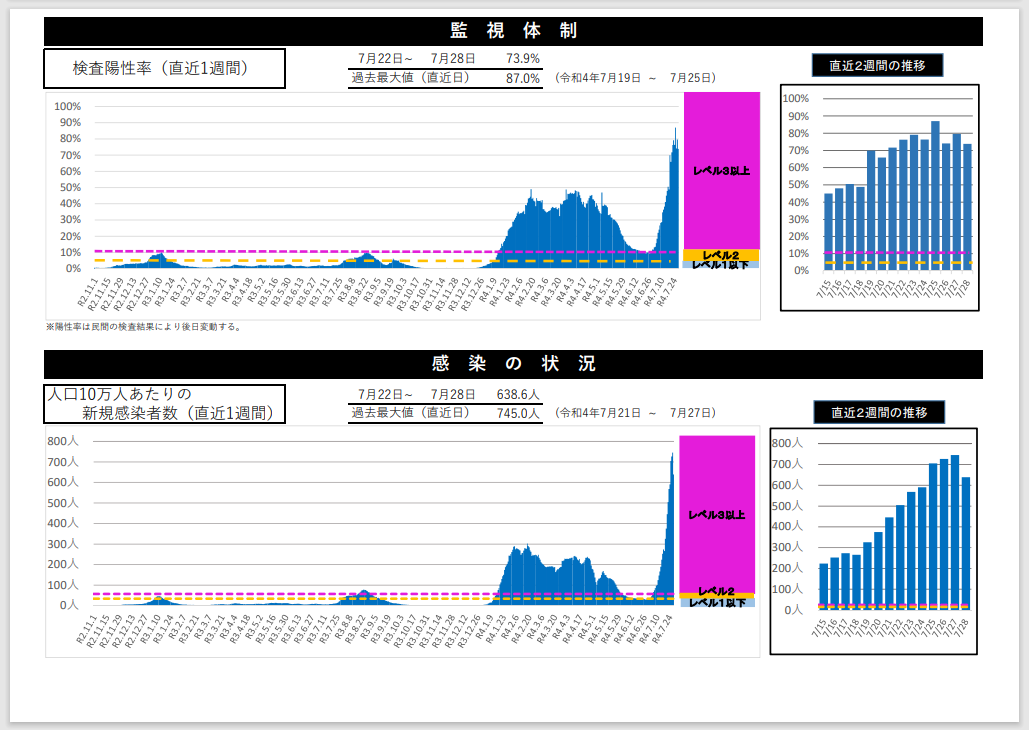Click magenta レベル3以上 band in infections chart
Image resolution: width=1029 pixels, height=730 pixels.
(x=717, y=514)
